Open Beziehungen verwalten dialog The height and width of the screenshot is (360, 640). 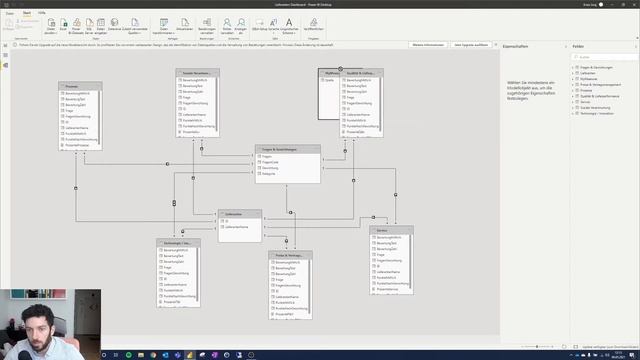click(207, 25)
